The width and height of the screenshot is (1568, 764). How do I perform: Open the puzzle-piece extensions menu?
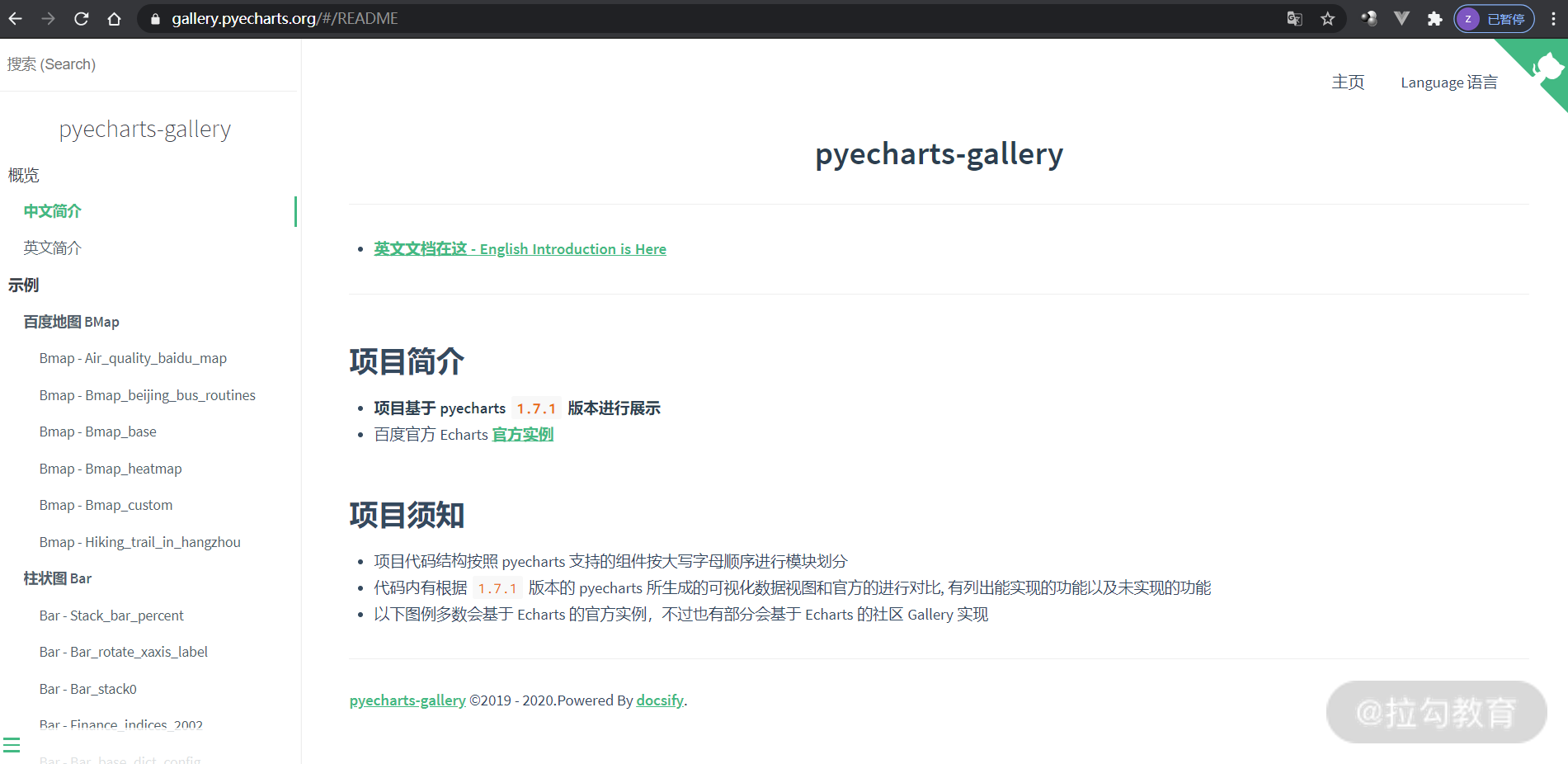point(1435,18)
